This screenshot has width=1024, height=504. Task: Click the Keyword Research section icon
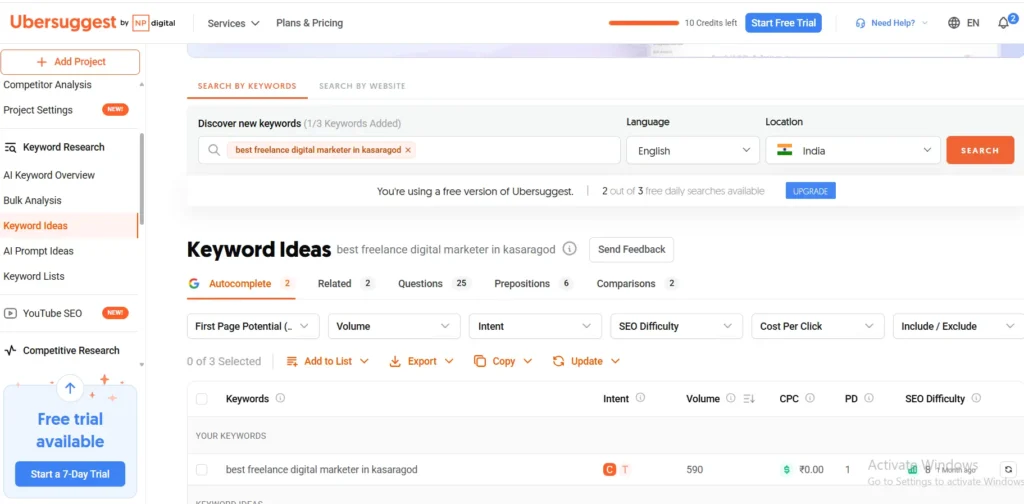coord(10,148)
